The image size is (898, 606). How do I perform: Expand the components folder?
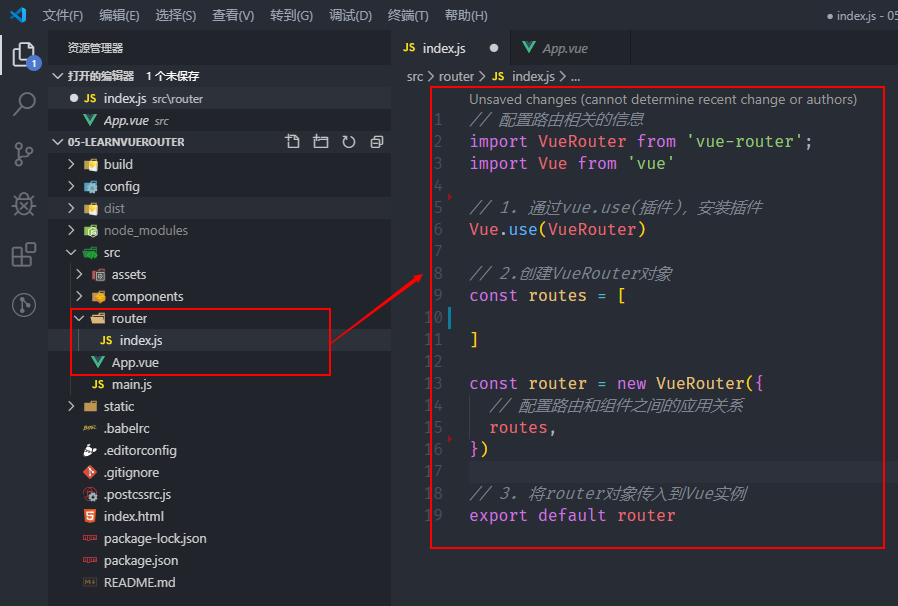tap(79, 296)
